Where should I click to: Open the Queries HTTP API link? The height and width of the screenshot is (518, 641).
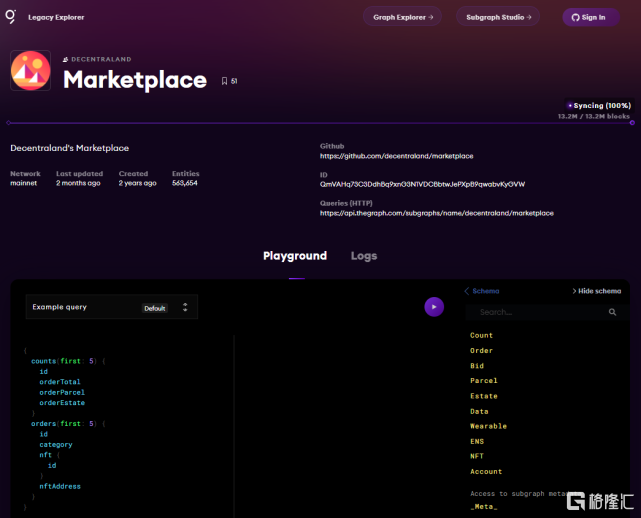[x=436, y=213]
